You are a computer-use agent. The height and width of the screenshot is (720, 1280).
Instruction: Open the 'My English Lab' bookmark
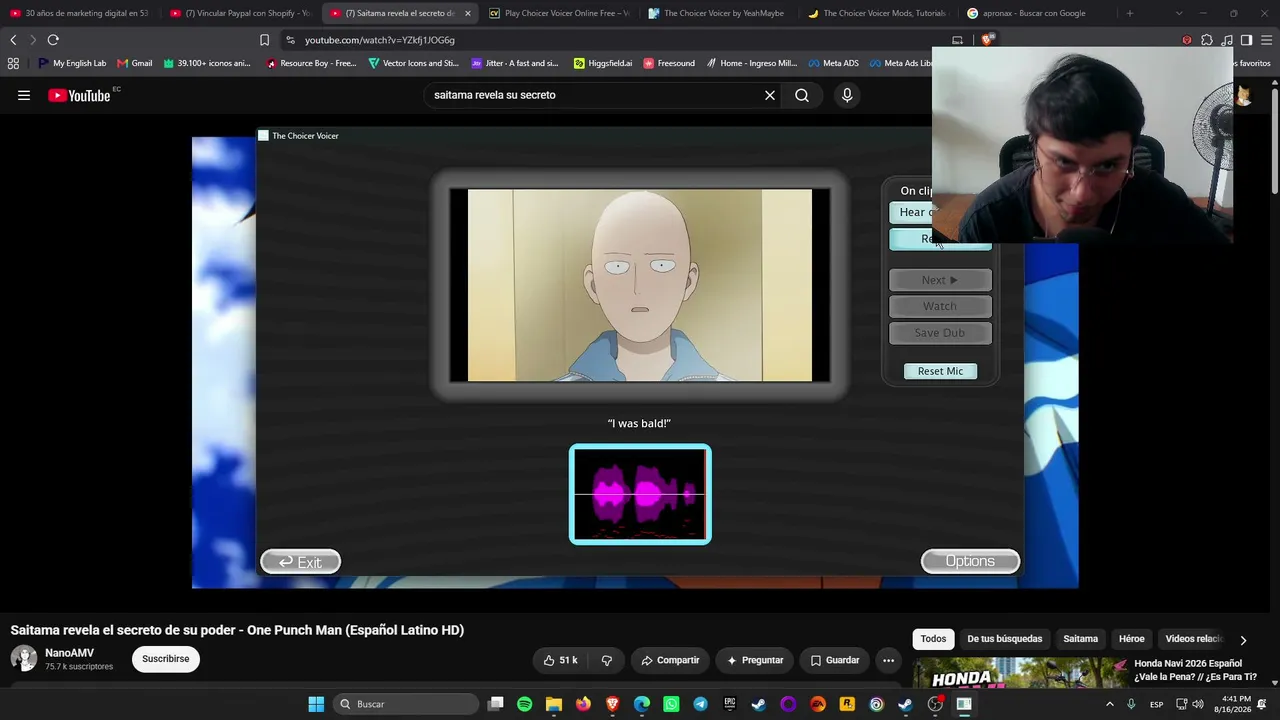pos(72,63)
